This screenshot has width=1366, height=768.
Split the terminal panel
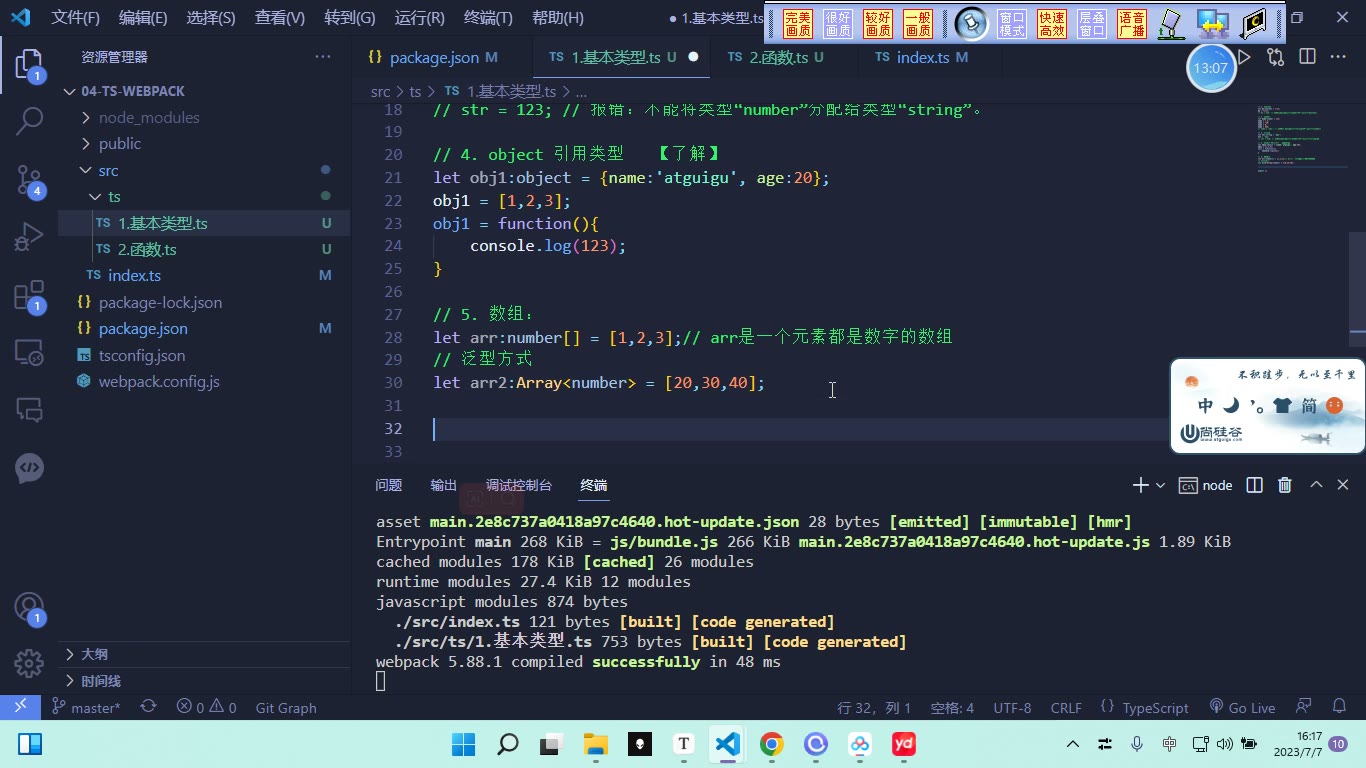tap(1254, 485)
